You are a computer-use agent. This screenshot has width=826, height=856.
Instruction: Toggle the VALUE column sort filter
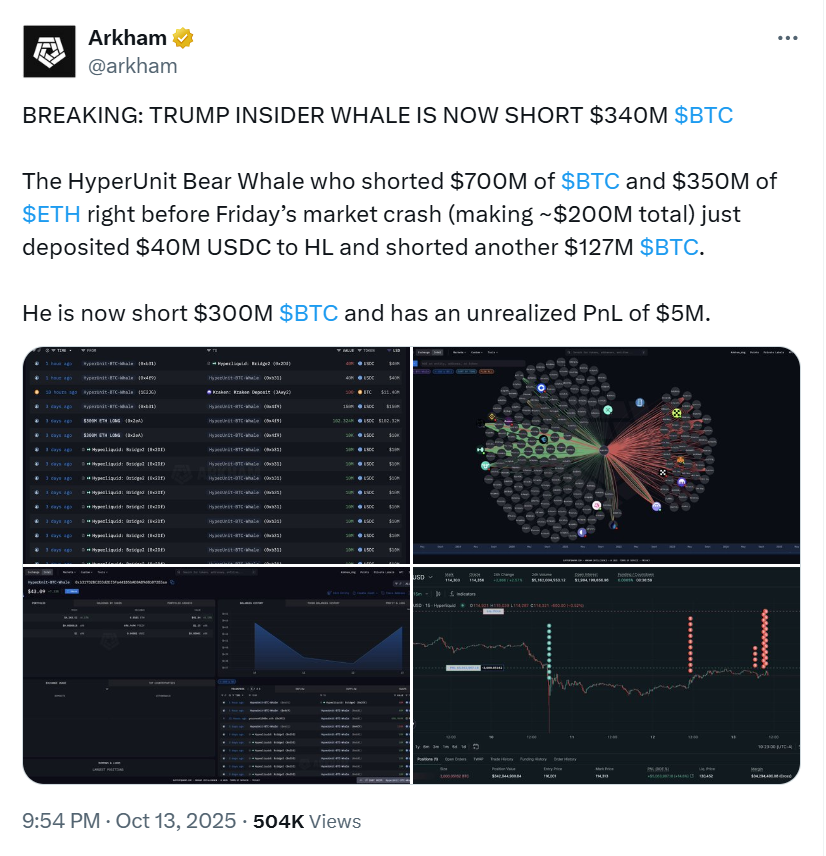[x=341, y=352]
